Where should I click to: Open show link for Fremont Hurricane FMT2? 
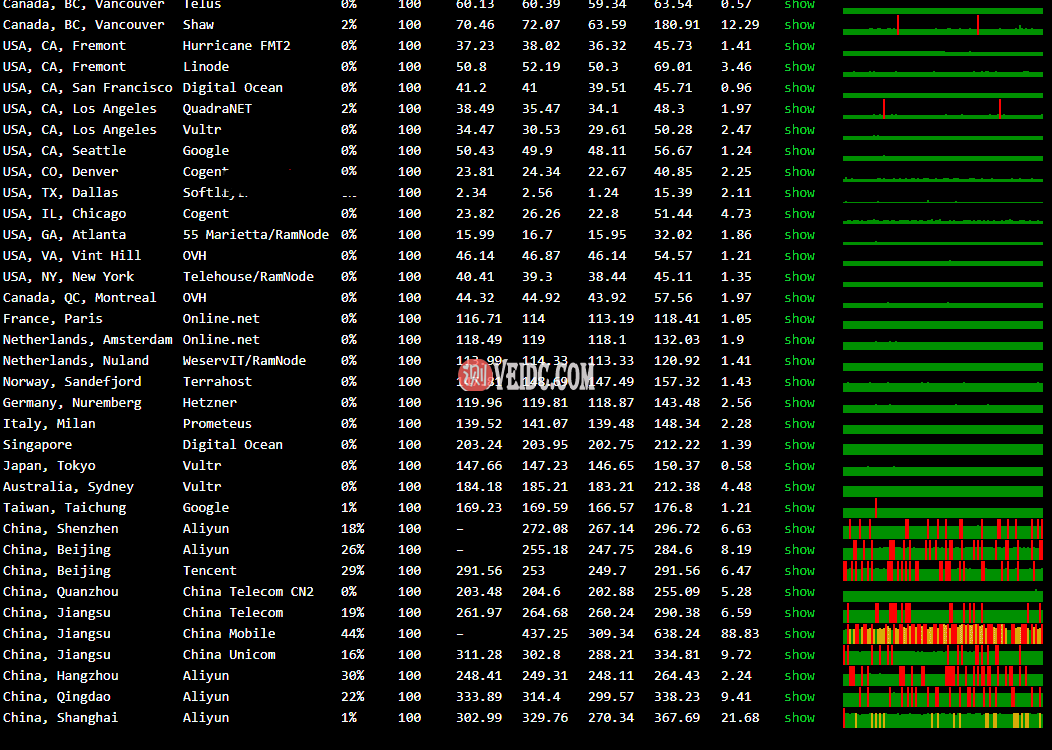(x=799, y=46)
